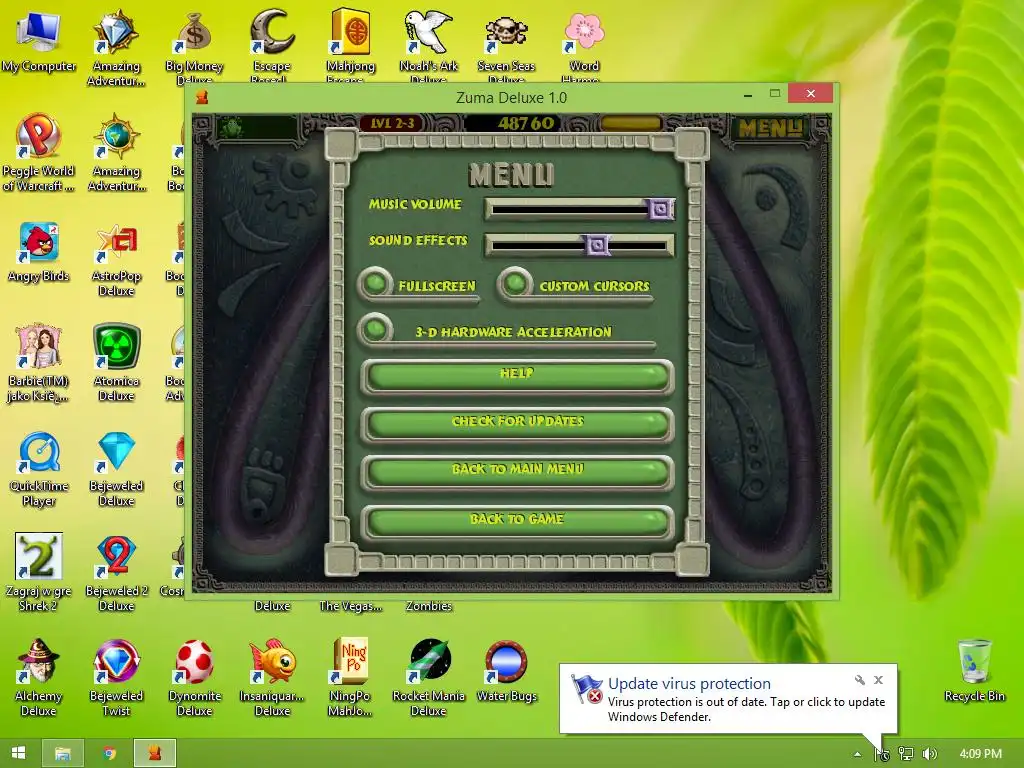The image size is (1024, 768).
Task: Select the Water Bugs icon
Action: pyautogui.click(x=506, y=671)
